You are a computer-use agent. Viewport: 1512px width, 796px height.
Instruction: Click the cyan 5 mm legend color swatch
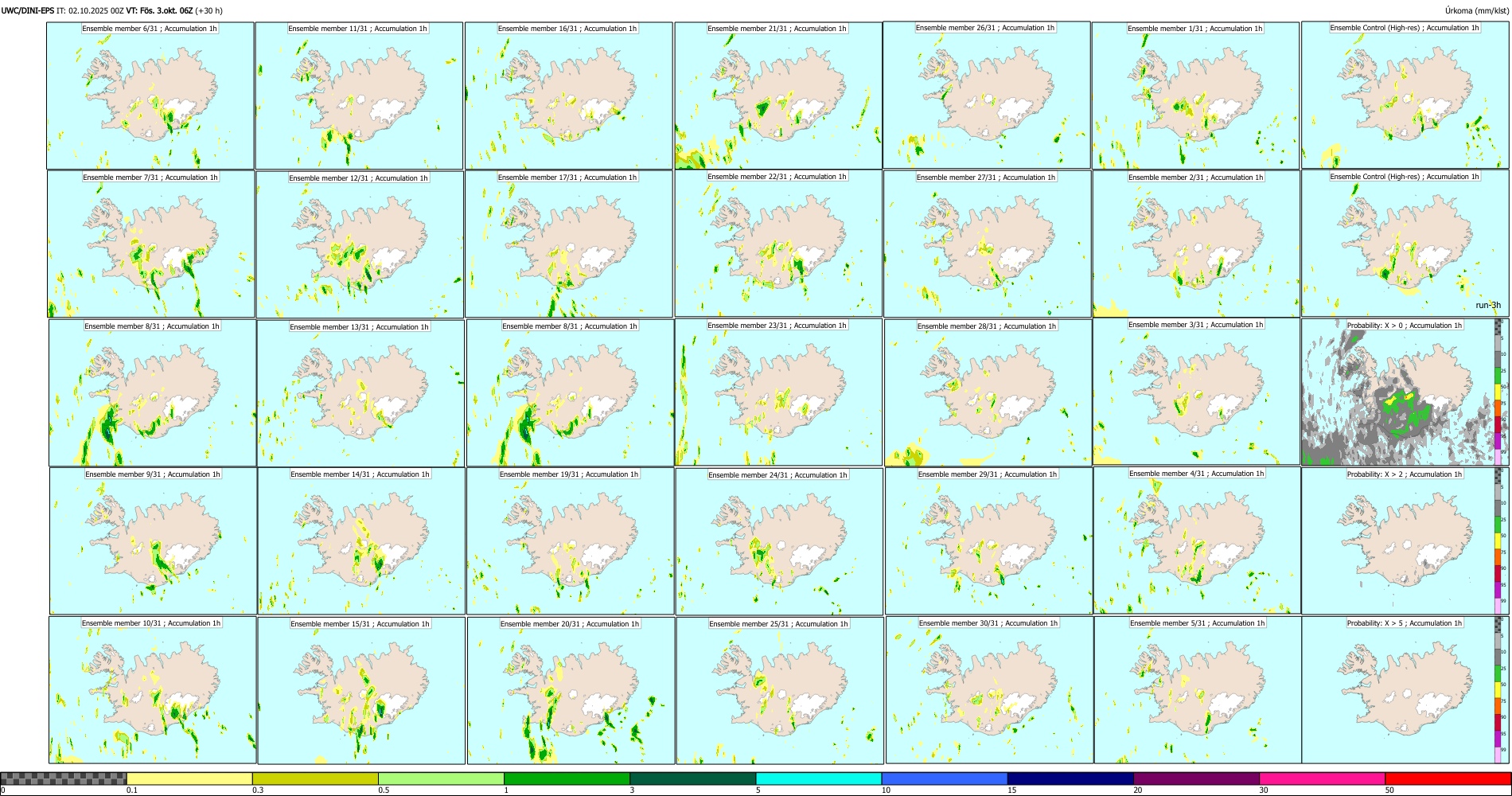819,778
